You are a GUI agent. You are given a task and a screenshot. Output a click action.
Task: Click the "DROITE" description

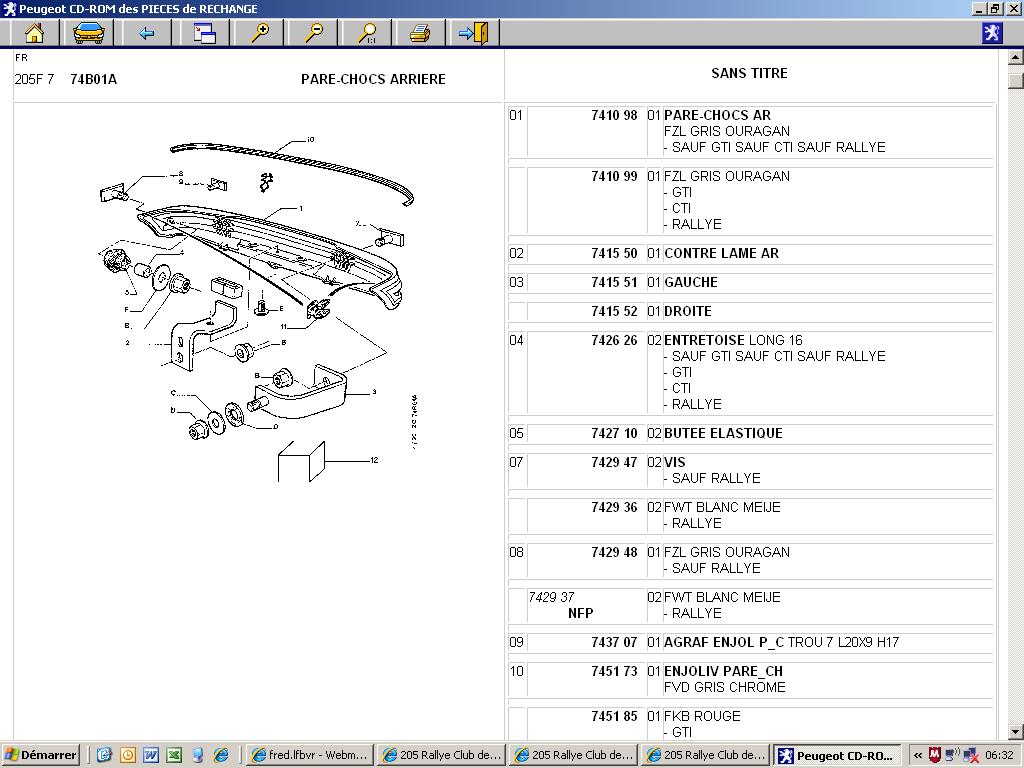pos(688,312)
